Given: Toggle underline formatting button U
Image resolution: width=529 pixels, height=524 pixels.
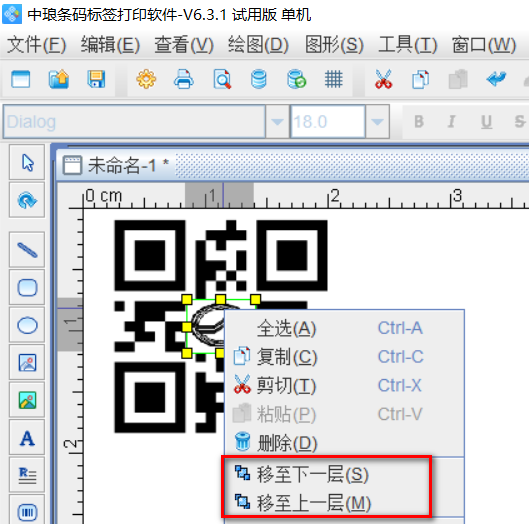Looking at the screenshot, I should coord(486,121).
